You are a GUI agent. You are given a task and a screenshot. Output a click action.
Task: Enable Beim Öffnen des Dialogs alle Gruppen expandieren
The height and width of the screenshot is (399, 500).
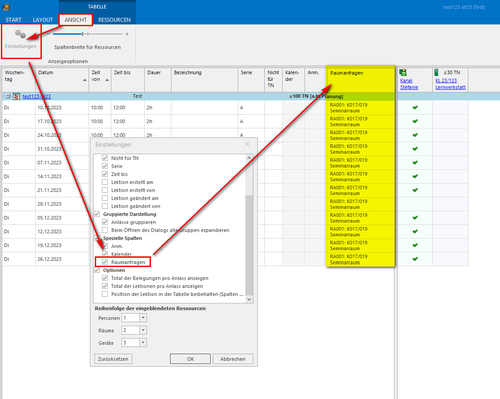coord(105,230)
